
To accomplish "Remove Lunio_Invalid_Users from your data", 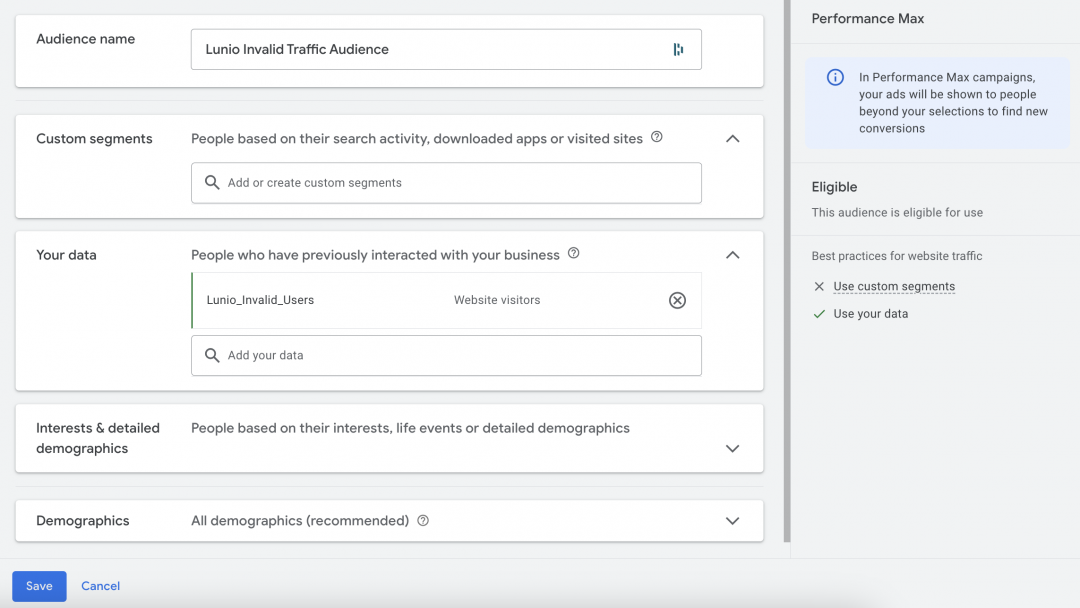I will point(677,300).
